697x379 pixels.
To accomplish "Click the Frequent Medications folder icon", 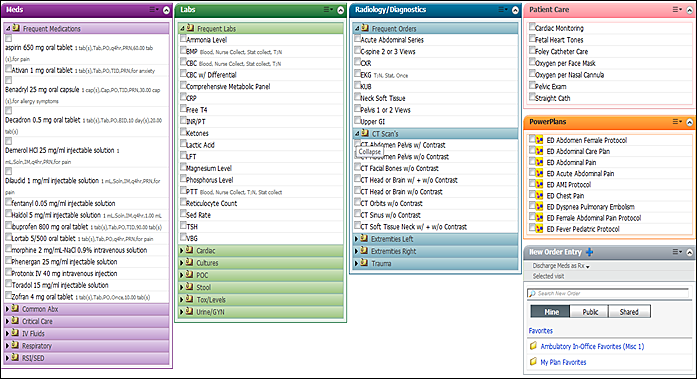I will tap(16, 28).
